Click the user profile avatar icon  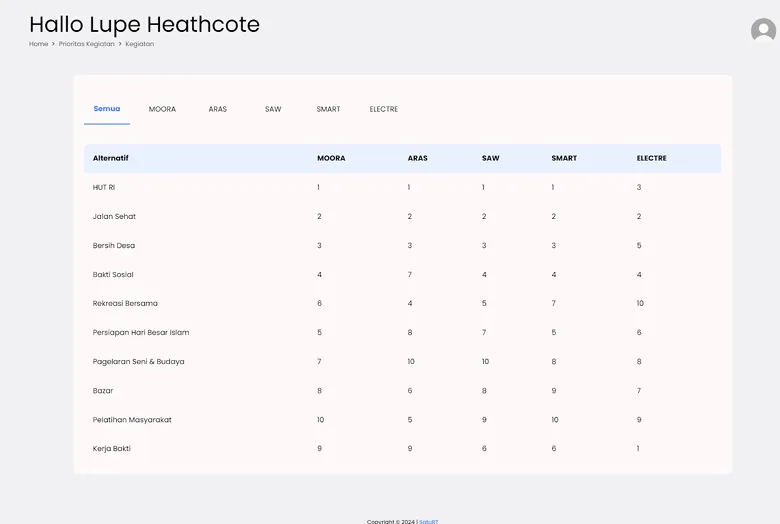pos(763,31)
